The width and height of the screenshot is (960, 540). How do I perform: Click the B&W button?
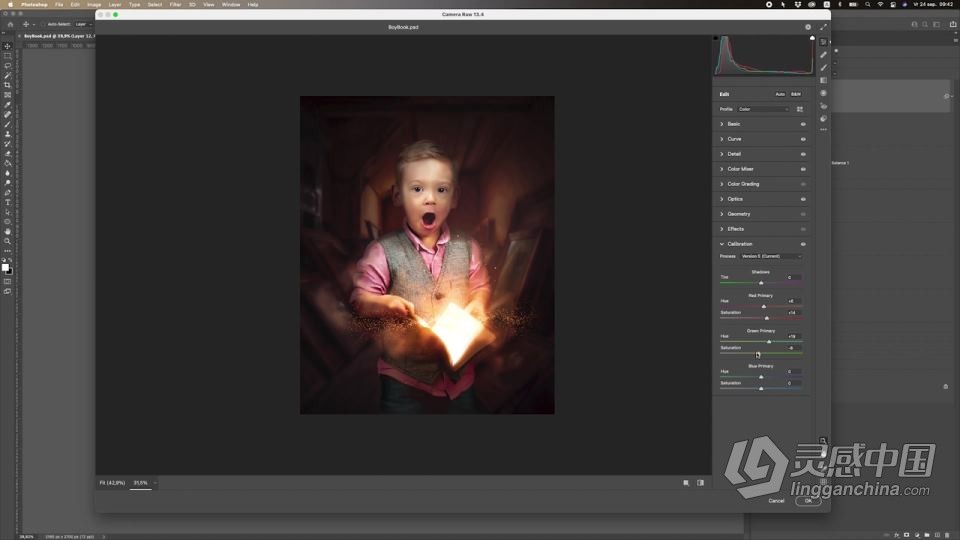click(795, 94)
